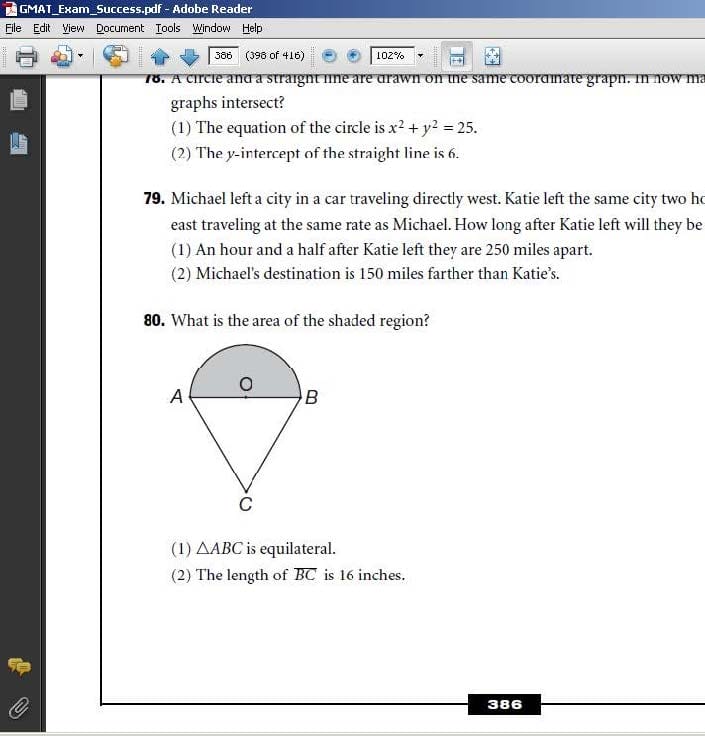Open the collaboration meeting icon
This screenshot has height=736, width=705.
[x=61, y=56]
